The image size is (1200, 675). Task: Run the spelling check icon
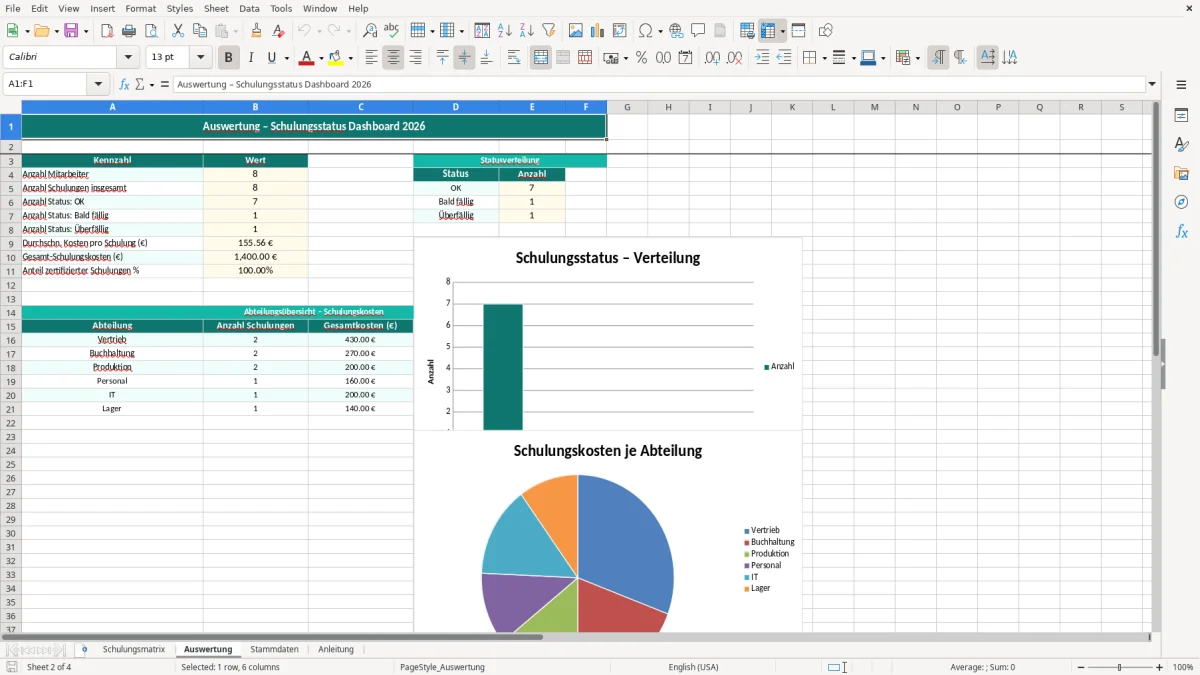point(392,31)
